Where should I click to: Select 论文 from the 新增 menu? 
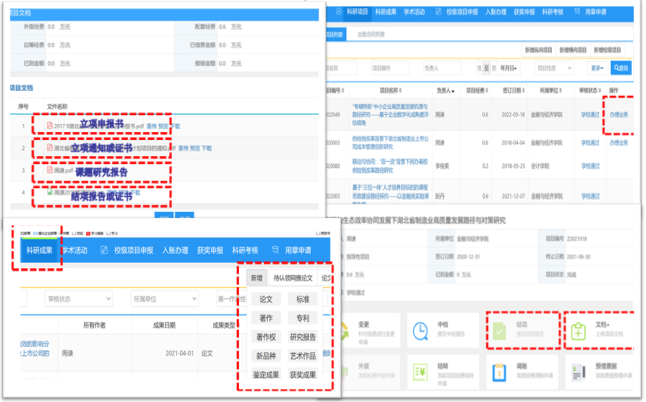tap(266, 299)
